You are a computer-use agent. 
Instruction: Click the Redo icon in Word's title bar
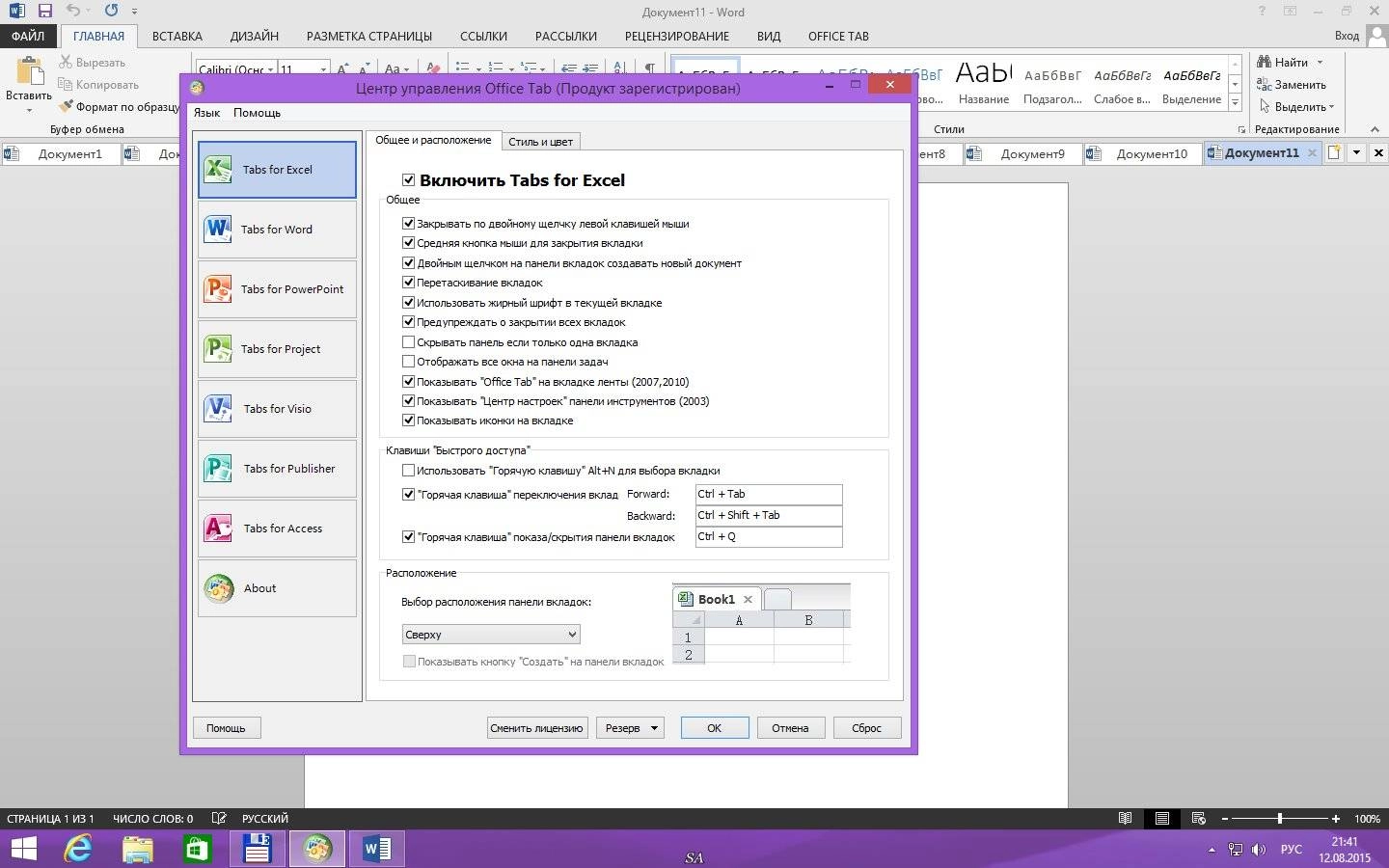pos(111,12)
